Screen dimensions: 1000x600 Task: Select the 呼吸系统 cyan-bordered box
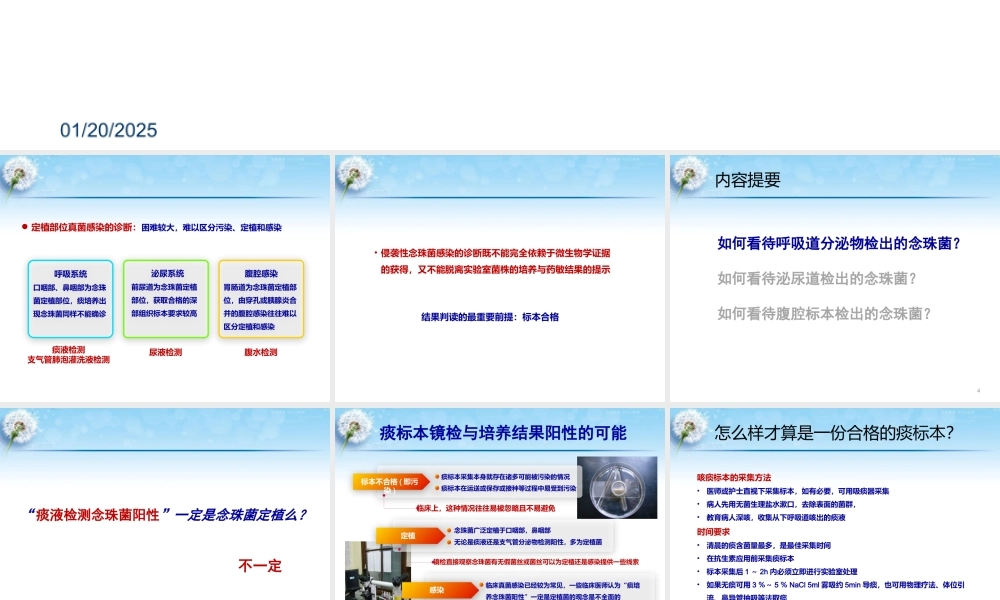[70, 299]
